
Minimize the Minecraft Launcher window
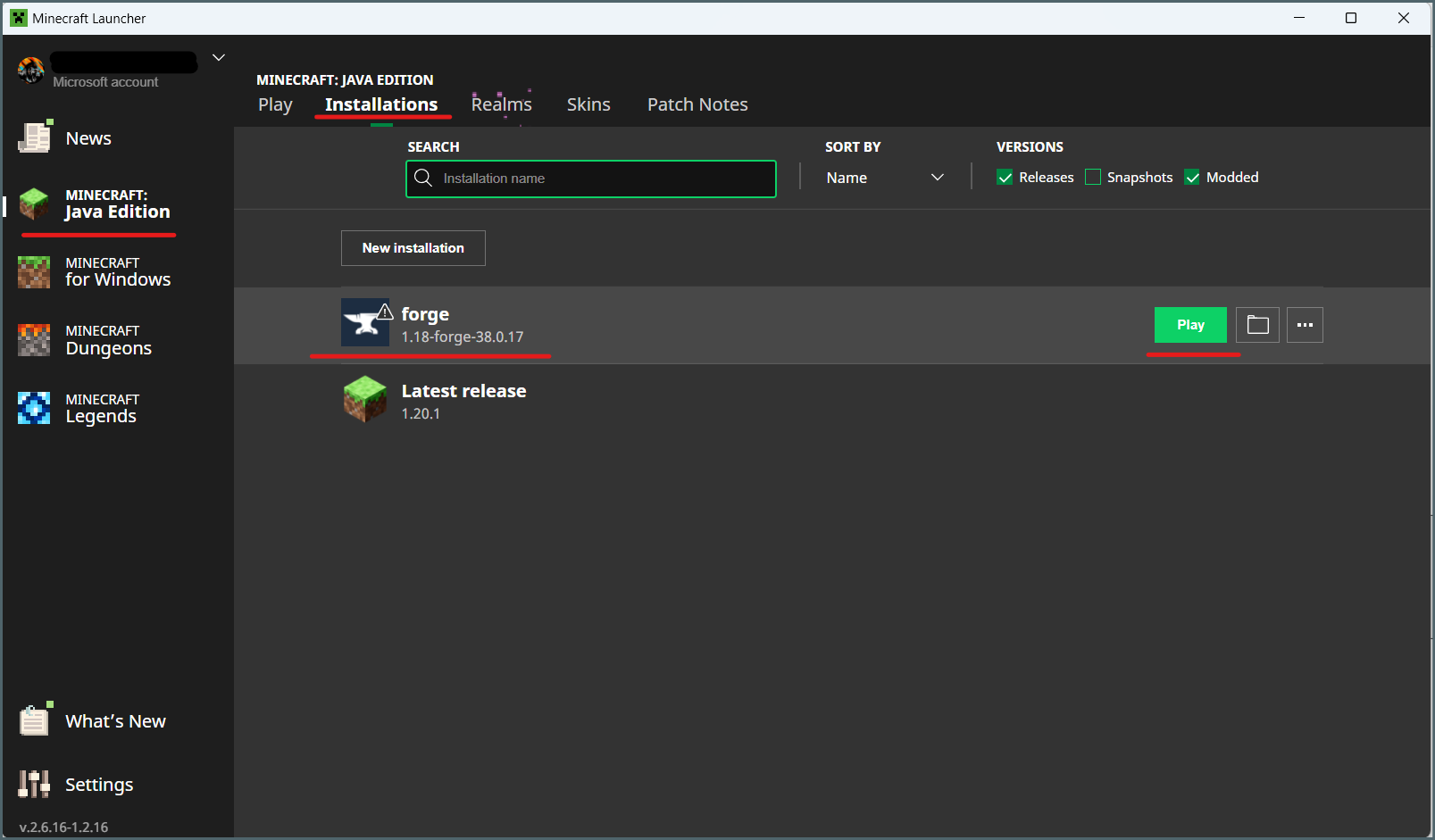point(1299,18)
